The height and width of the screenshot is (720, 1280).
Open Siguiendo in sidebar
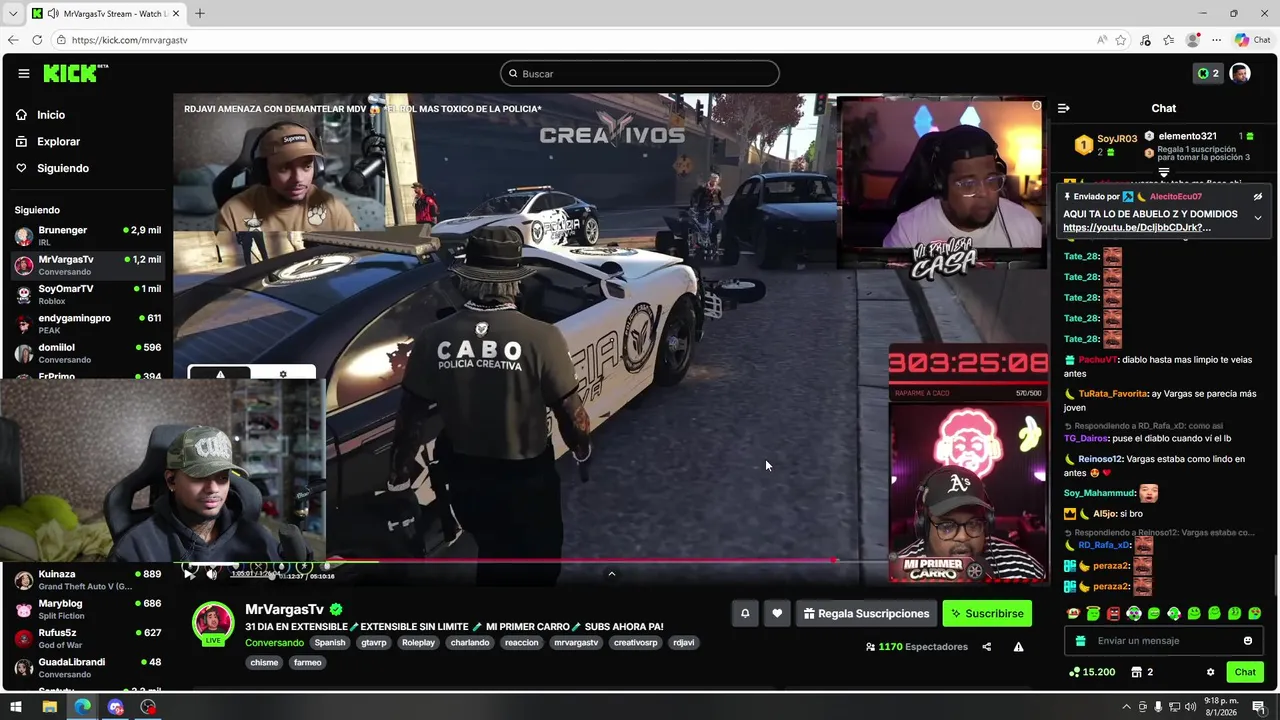click(52, 168)
